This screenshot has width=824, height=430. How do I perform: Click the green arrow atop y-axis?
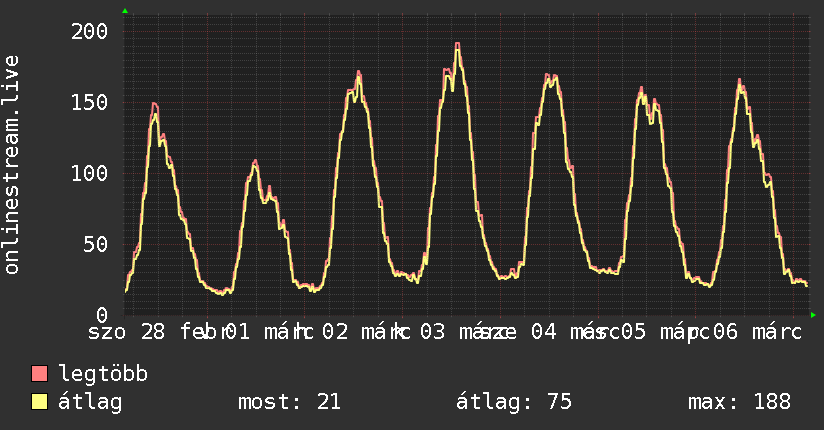point(125,11)
